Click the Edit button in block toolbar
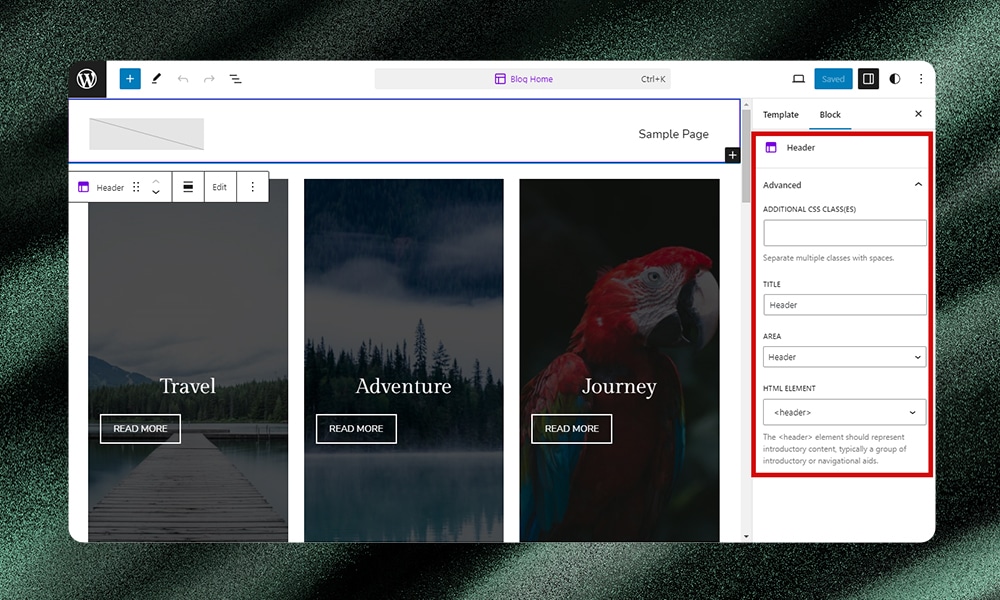 click(219, 187)
